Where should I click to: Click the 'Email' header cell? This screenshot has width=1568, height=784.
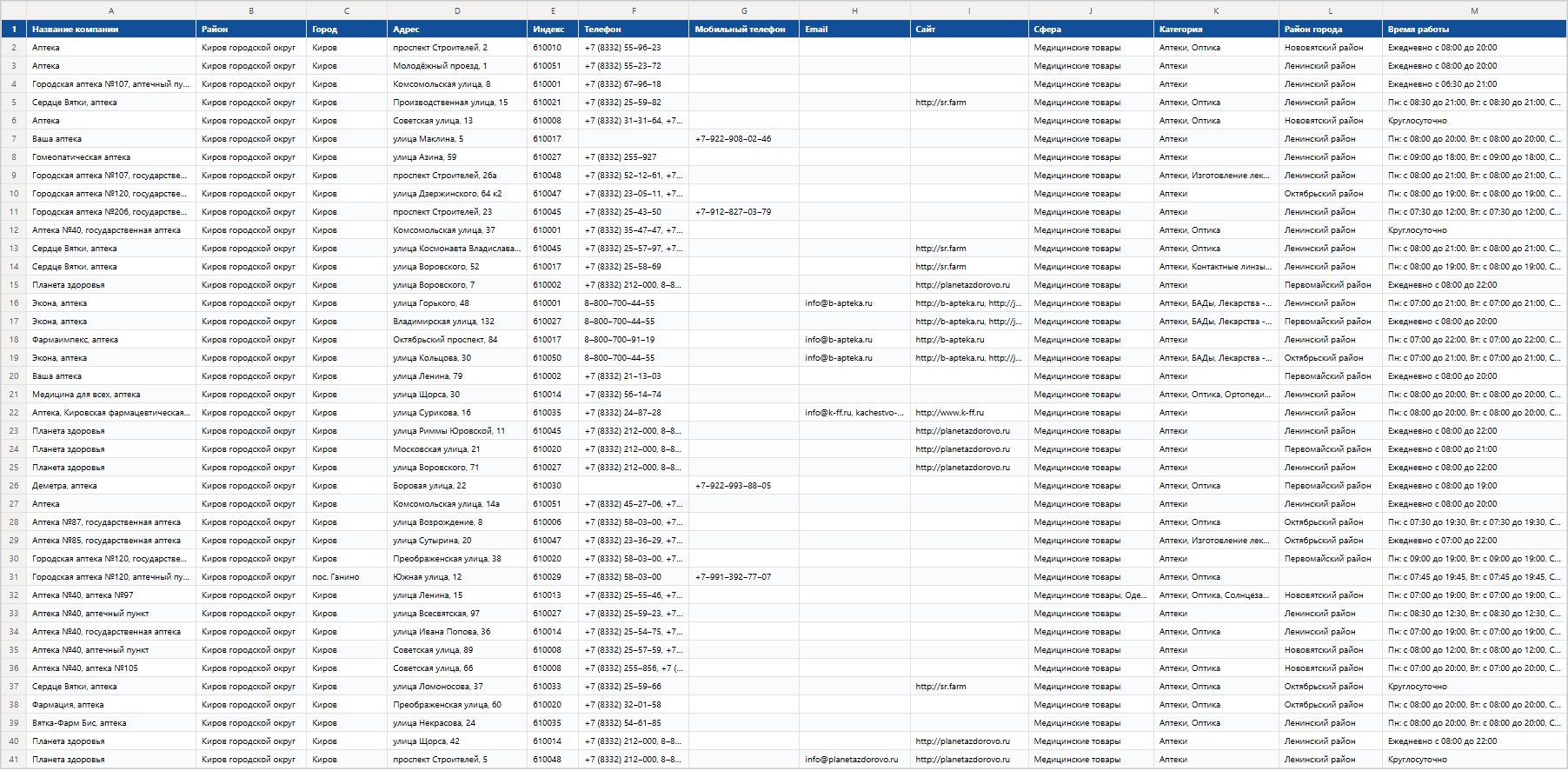tap(854, 29)
